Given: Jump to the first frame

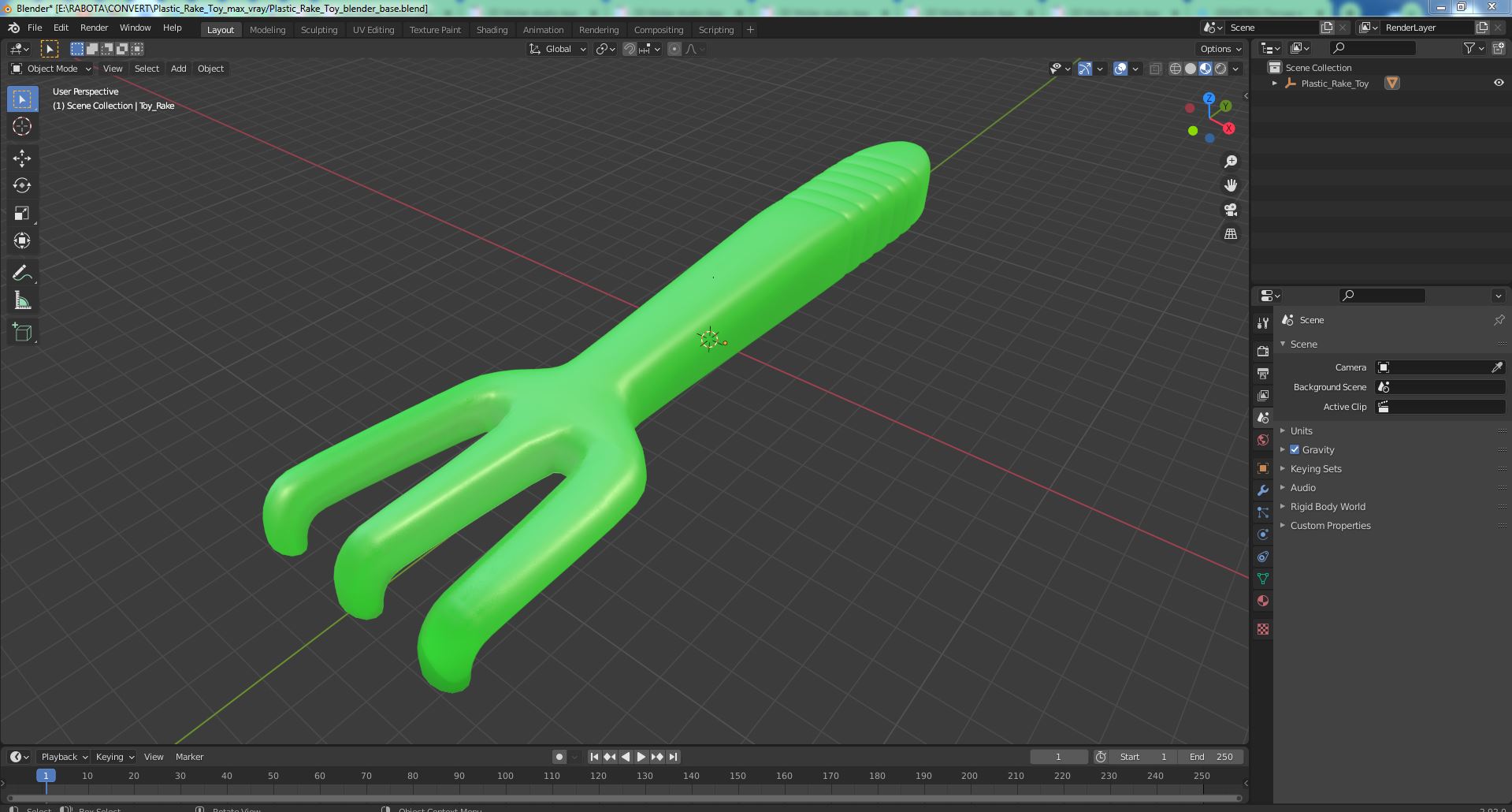Looking at the screenshot, I should point(594,757).
